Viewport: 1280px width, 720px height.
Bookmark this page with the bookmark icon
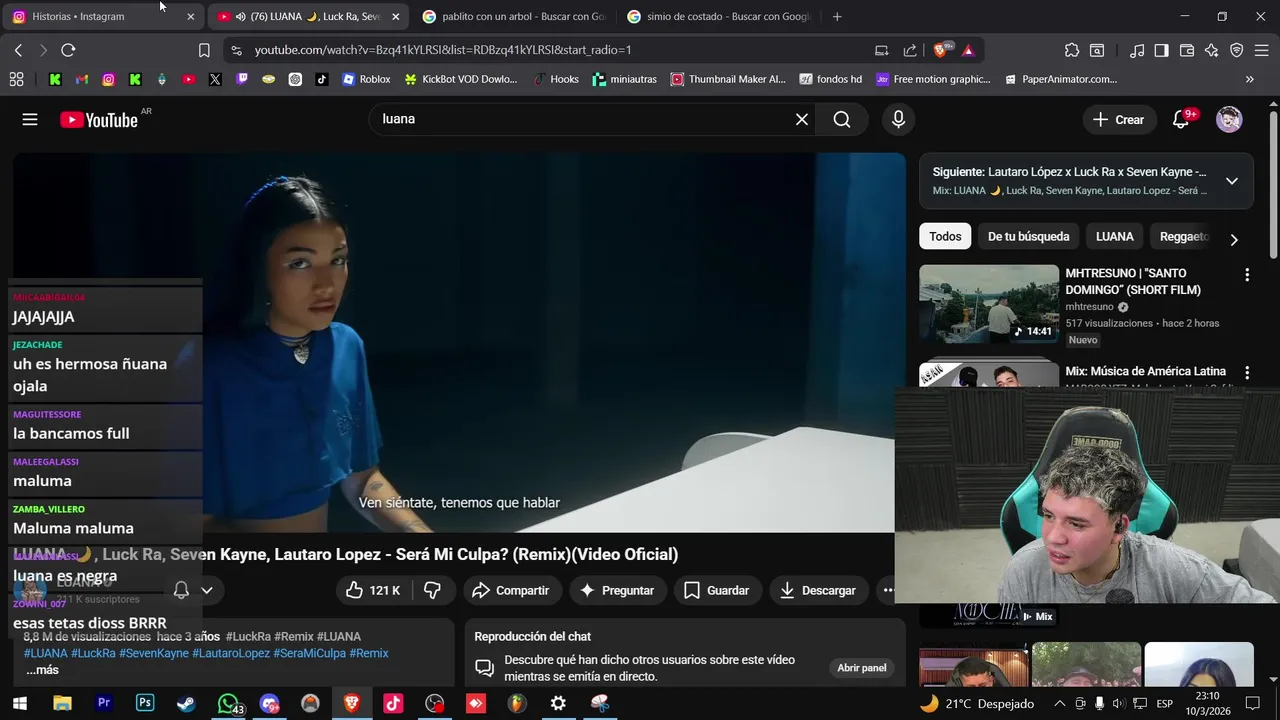204,50
